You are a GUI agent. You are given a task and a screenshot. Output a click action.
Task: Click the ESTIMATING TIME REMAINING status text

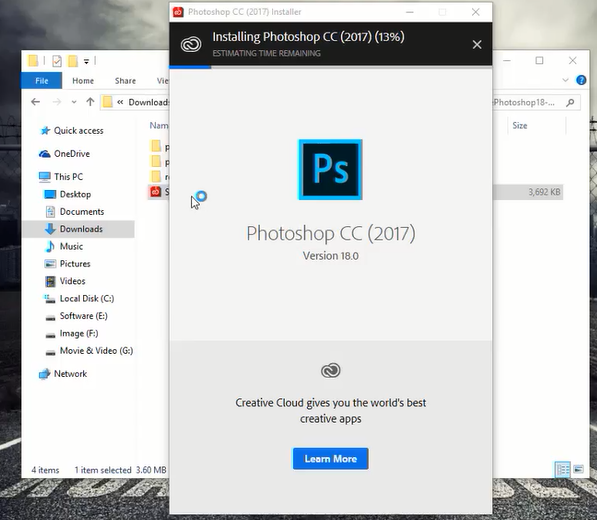coord(267,53)
